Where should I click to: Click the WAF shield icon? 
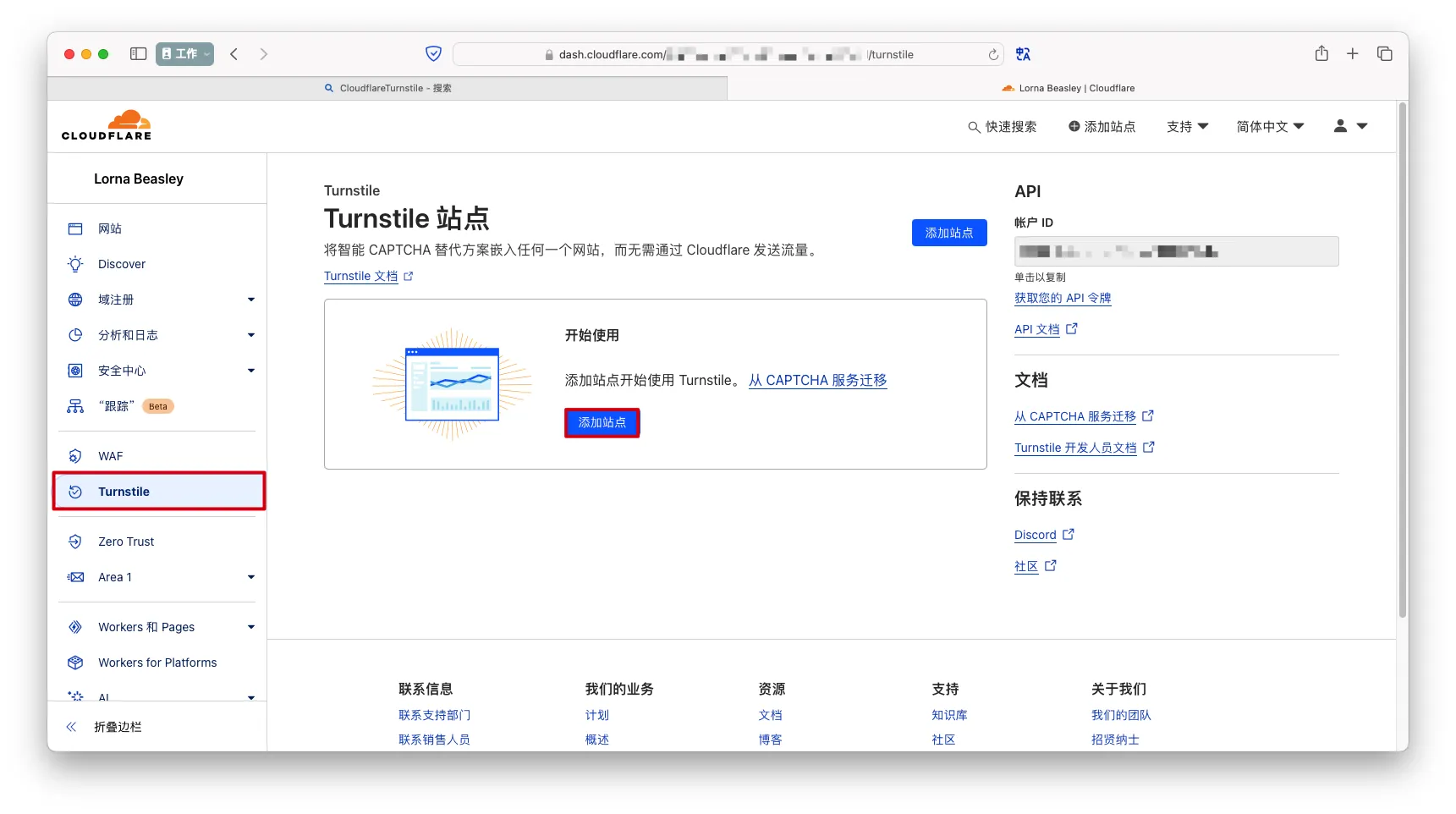(x=75, y=456)
